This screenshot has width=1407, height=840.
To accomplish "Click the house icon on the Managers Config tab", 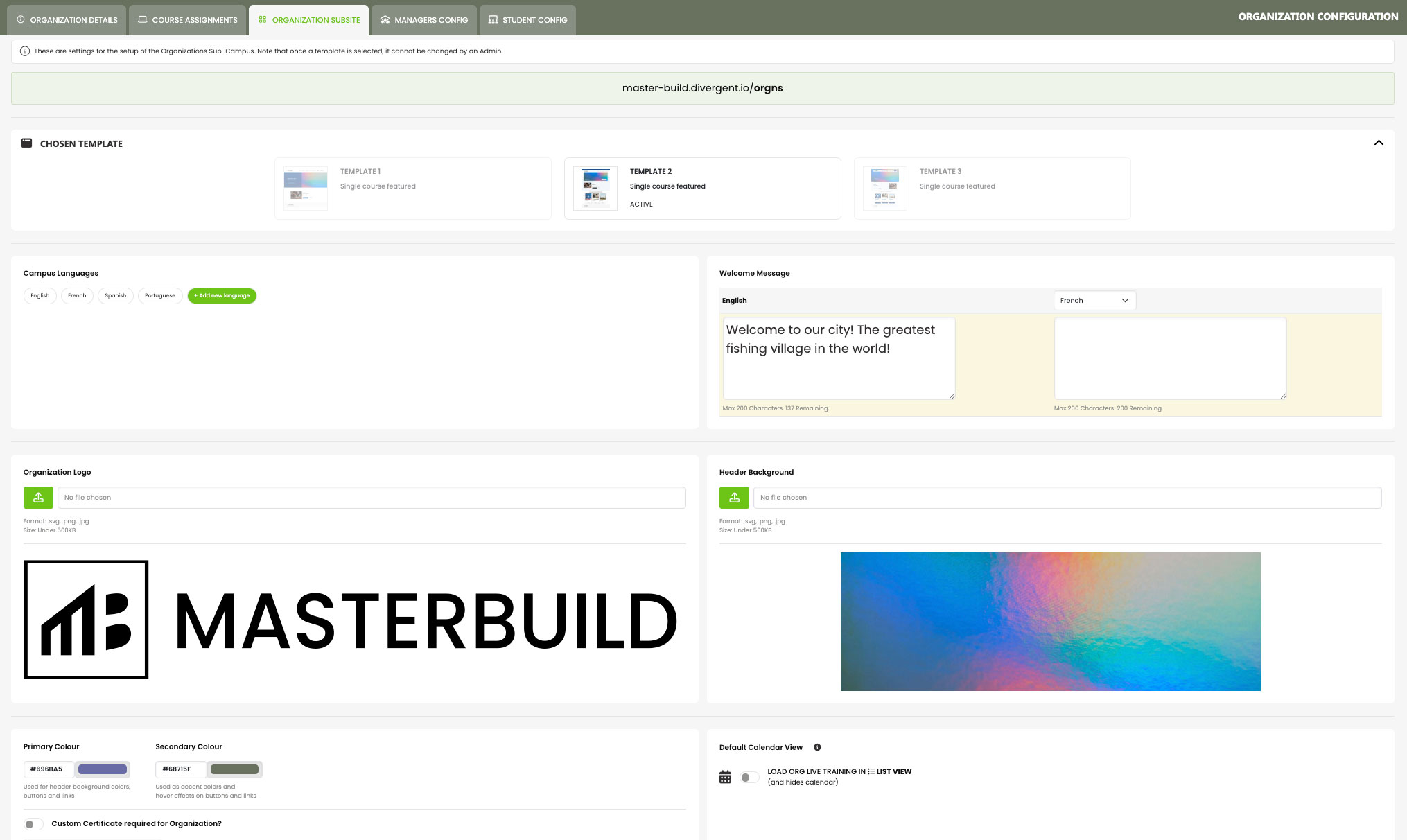I will point(384,19).
